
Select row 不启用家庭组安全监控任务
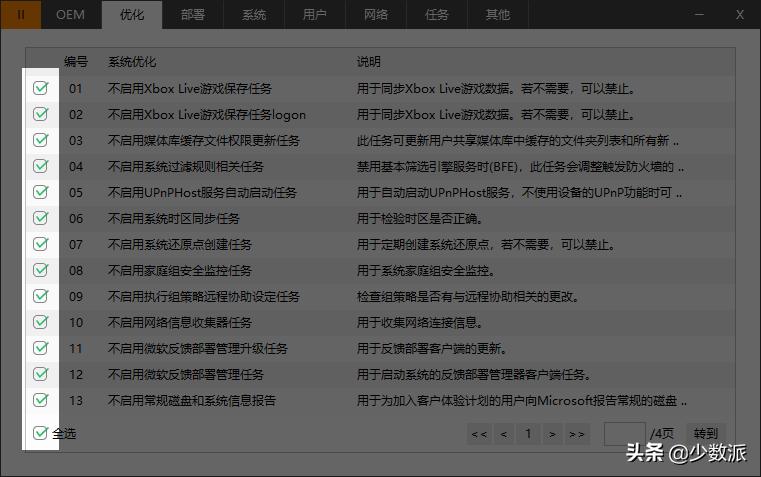(380, 270)
